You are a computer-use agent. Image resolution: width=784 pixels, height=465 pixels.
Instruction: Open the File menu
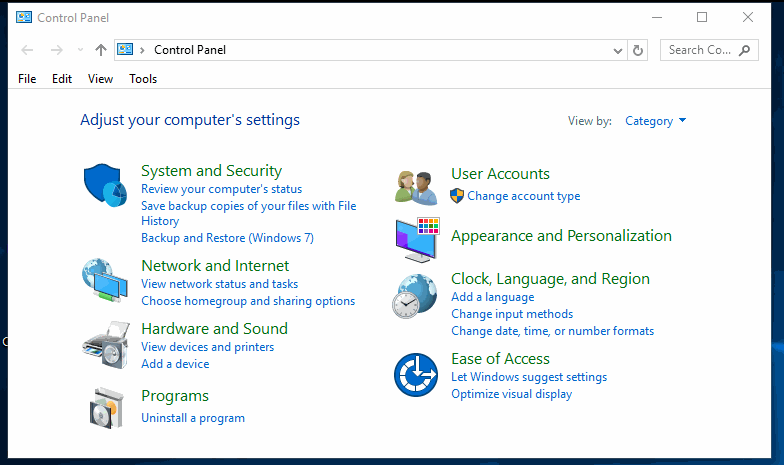pos(27,79)
